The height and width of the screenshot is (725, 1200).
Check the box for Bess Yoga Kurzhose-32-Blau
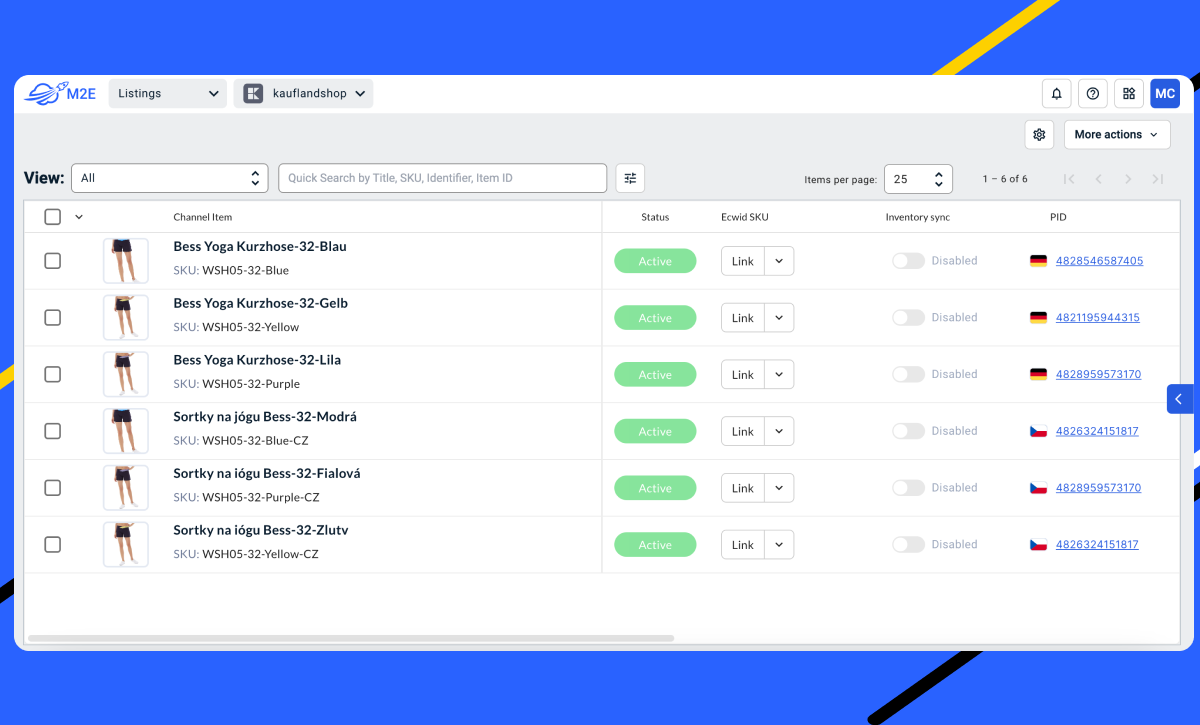(53, 261)
